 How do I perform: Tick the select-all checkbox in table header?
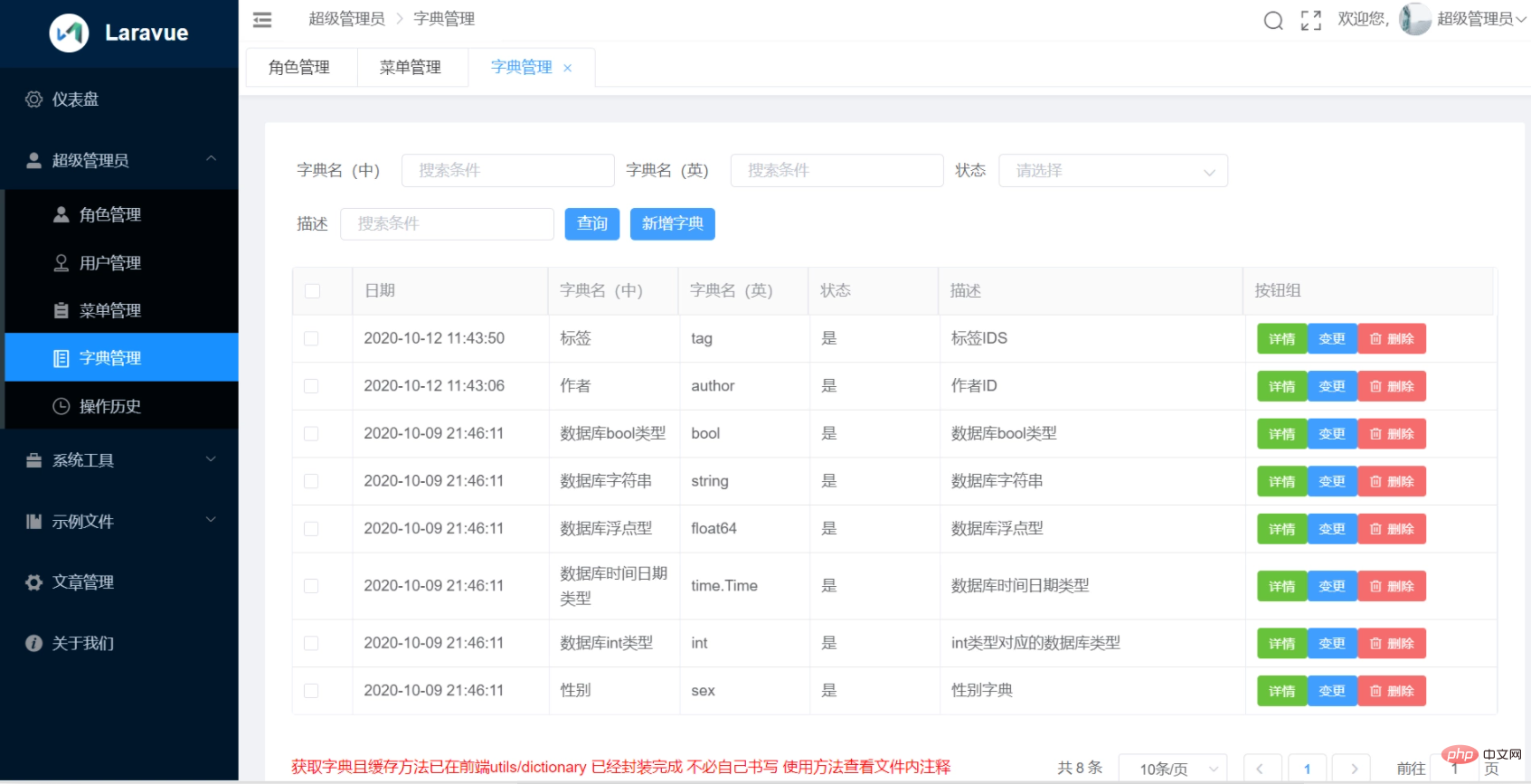tap(312, 291)
